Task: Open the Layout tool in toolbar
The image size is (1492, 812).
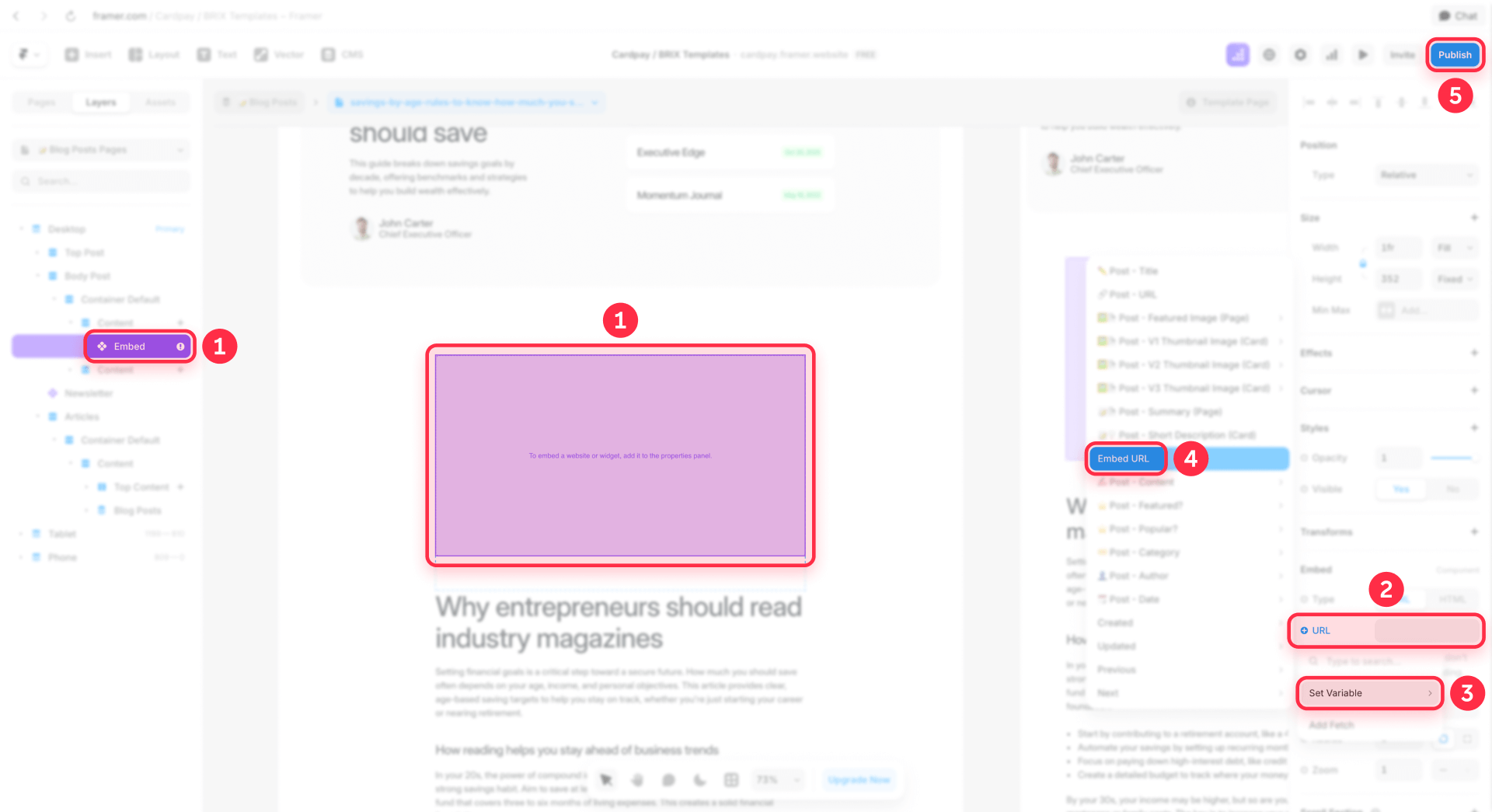Action: click(154, 54)
